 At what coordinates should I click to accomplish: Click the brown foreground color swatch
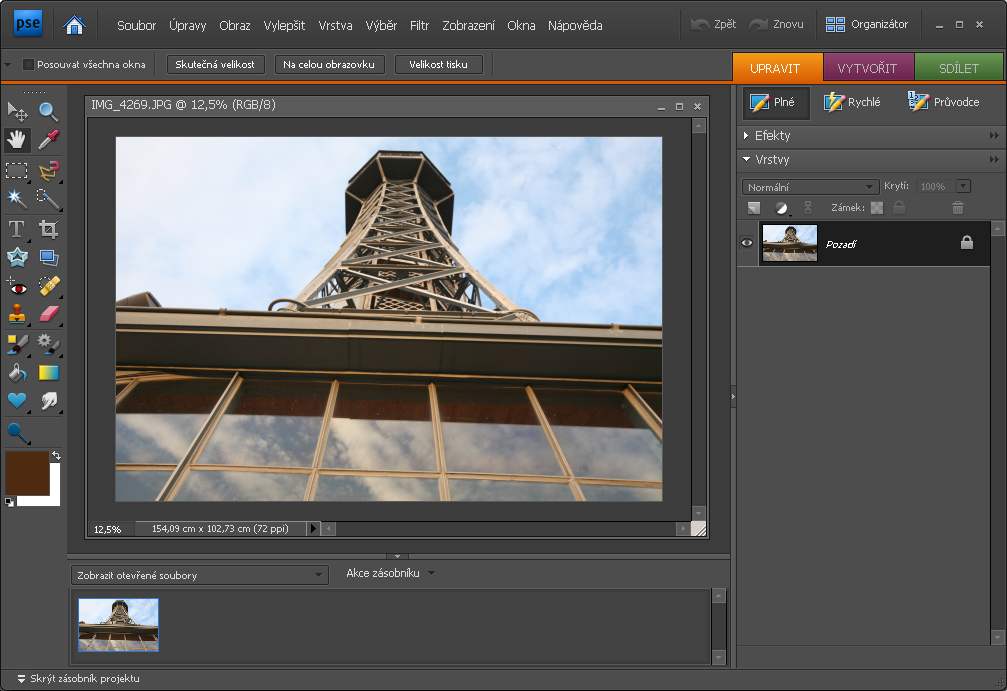coord(25,470)
